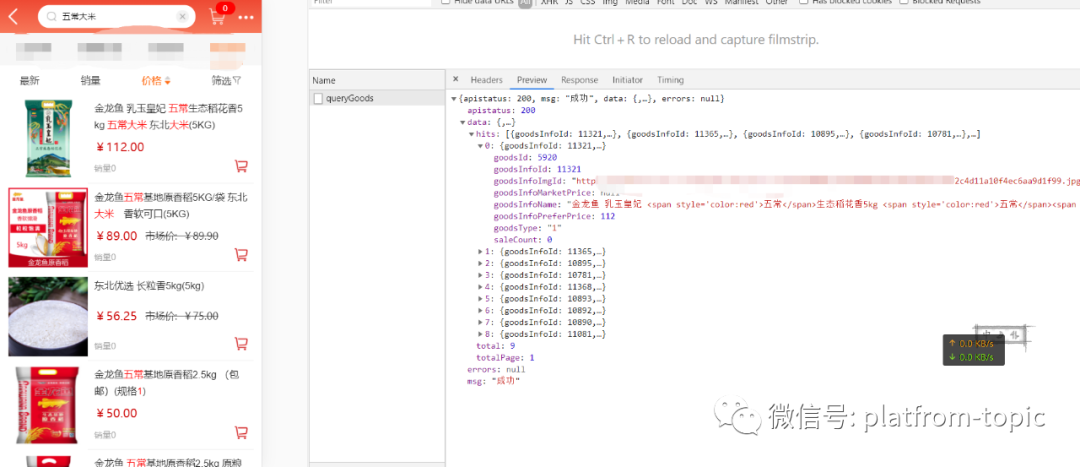Sort products by 价格
The height and width of the screenshot is (467, 1080).
pos(152,81)
